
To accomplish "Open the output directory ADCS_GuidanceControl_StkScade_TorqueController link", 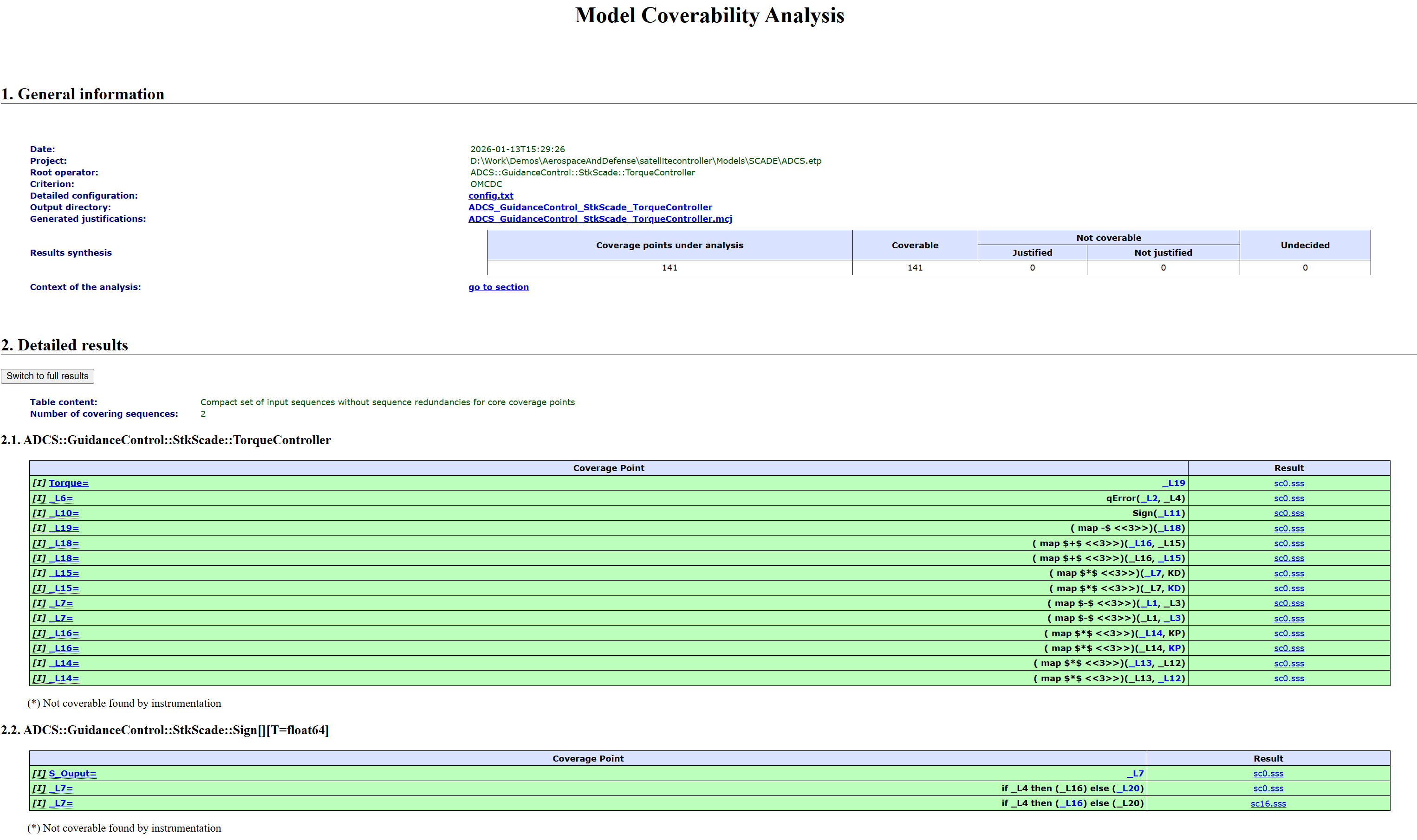I will coord(590,207).
